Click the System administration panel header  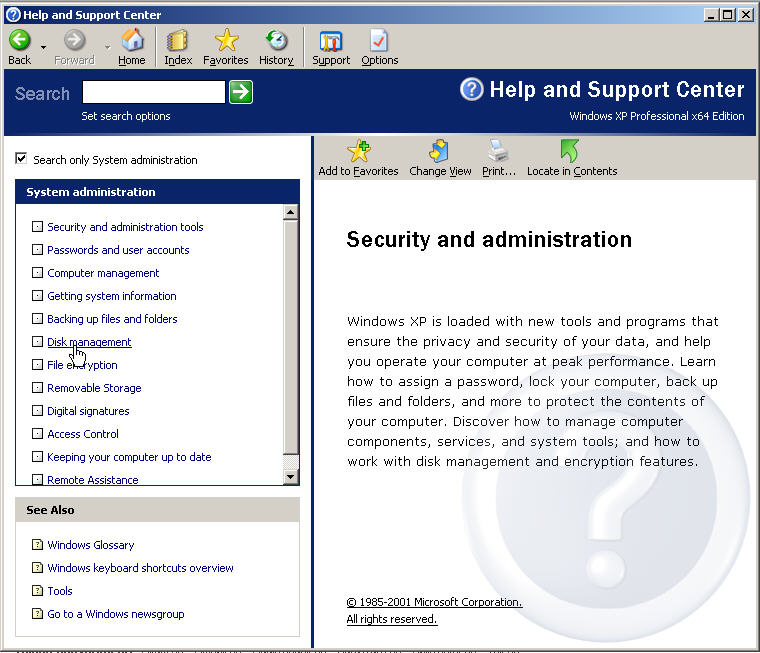(158, 192)
